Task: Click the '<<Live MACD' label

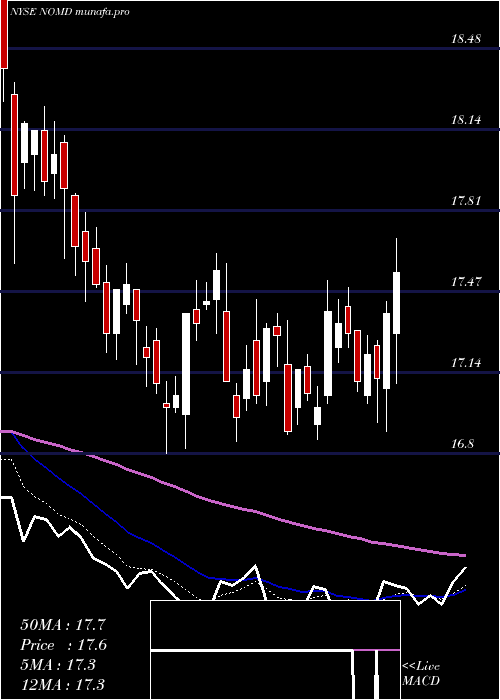Action: pyautogui.click(x=421, y=674)
